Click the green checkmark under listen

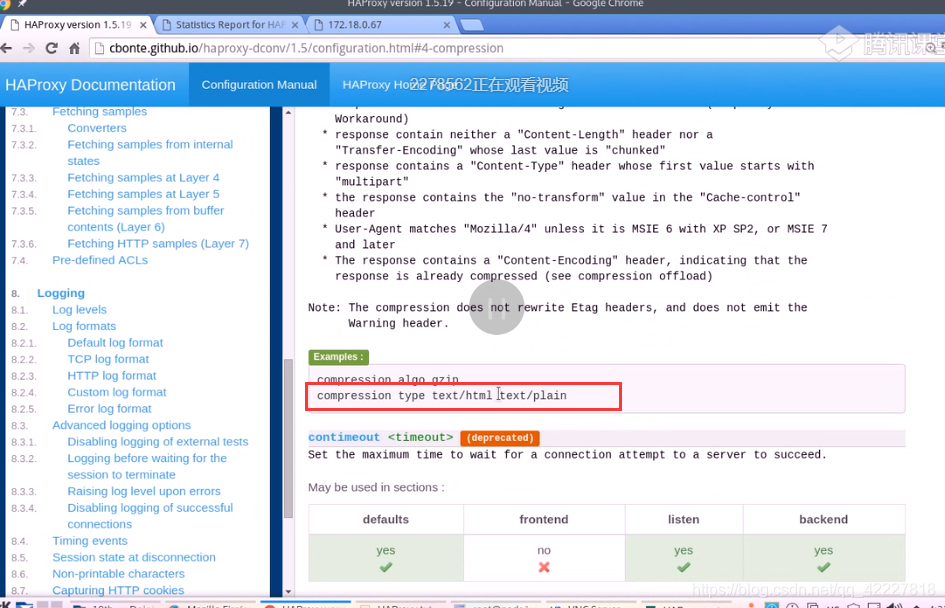pos(683,567)
